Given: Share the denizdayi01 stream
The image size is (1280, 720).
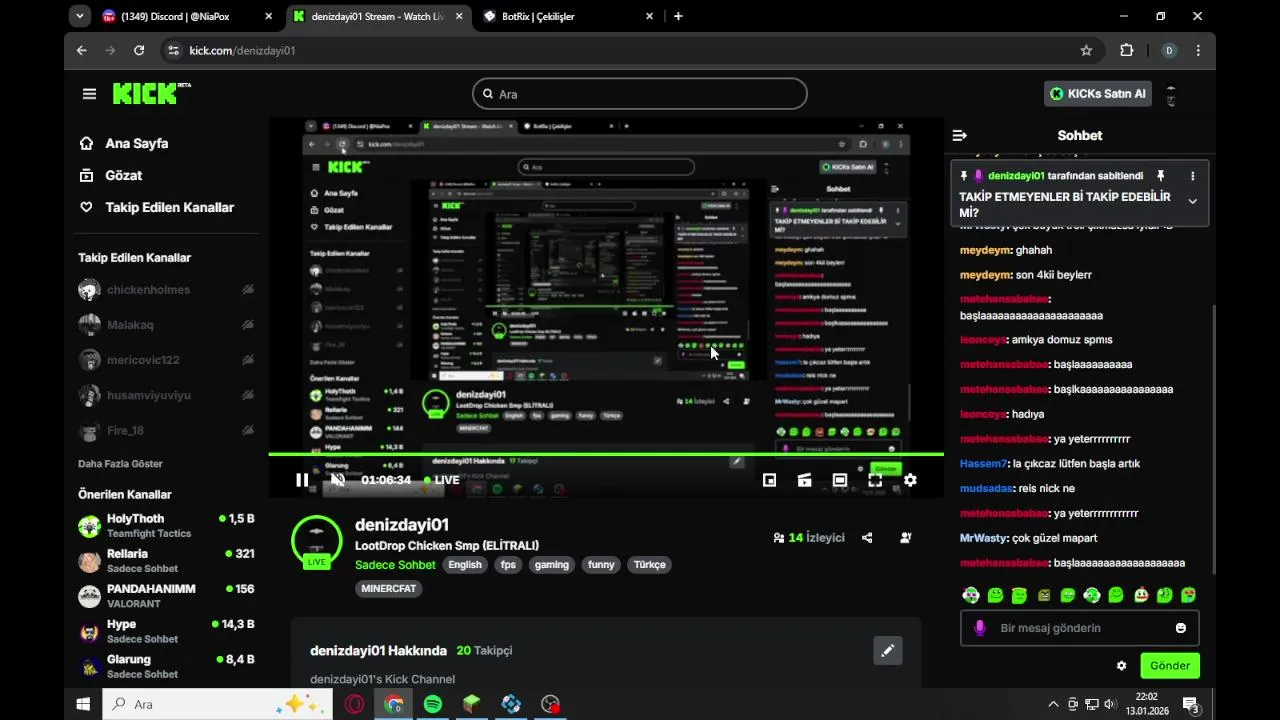Looking at the screenshot, I should click(867, 537).
